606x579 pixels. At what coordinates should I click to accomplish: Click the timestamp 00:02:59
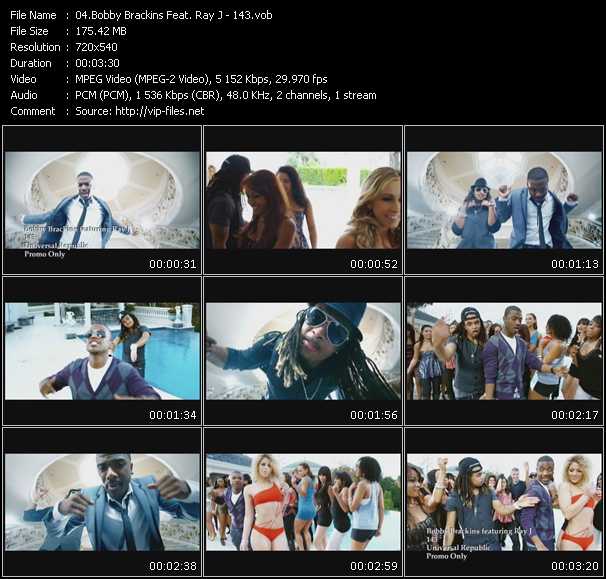[x=374, y=566]
